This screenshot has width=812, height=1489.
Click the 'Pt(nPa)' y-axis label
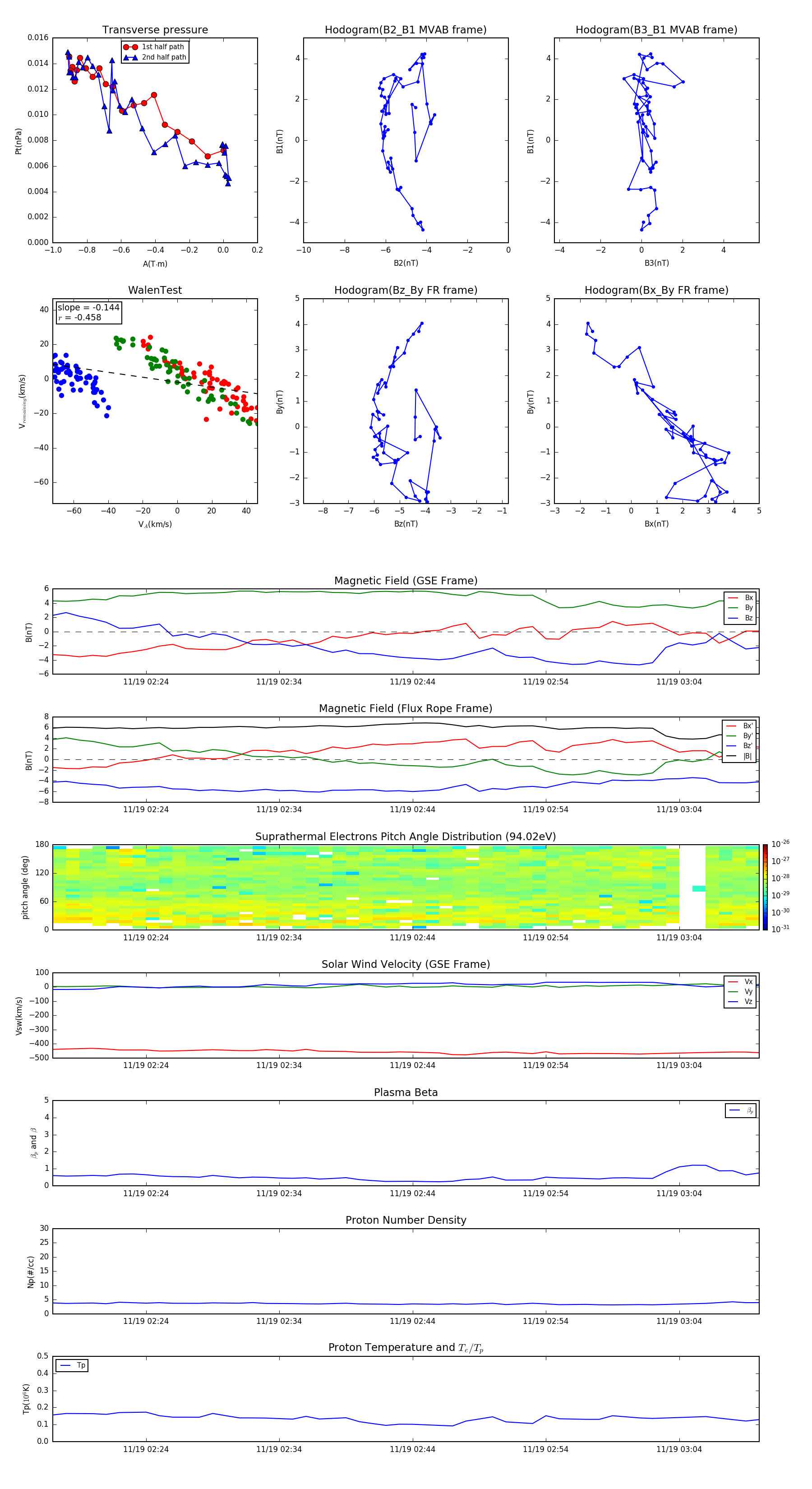tap(18, 141)
